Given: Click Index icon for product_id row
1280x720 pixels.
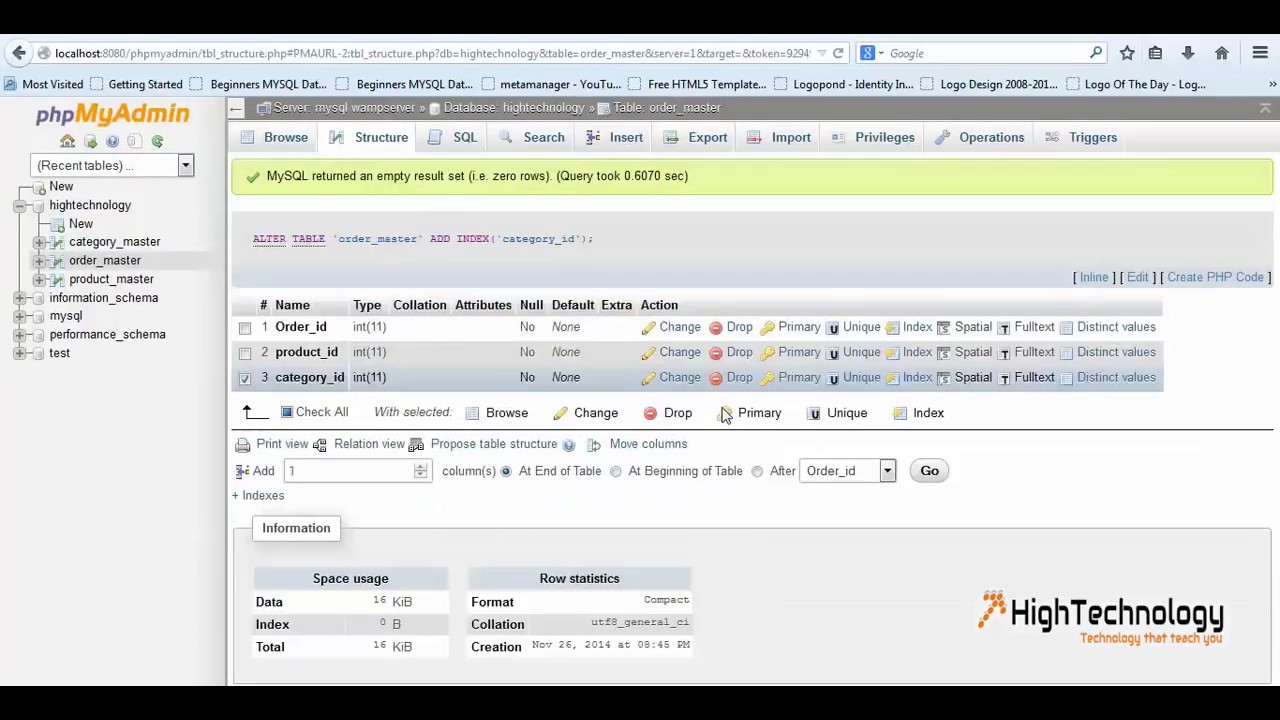Looking at the screenshot, I should pyautogui.click(x=892, y=352).
